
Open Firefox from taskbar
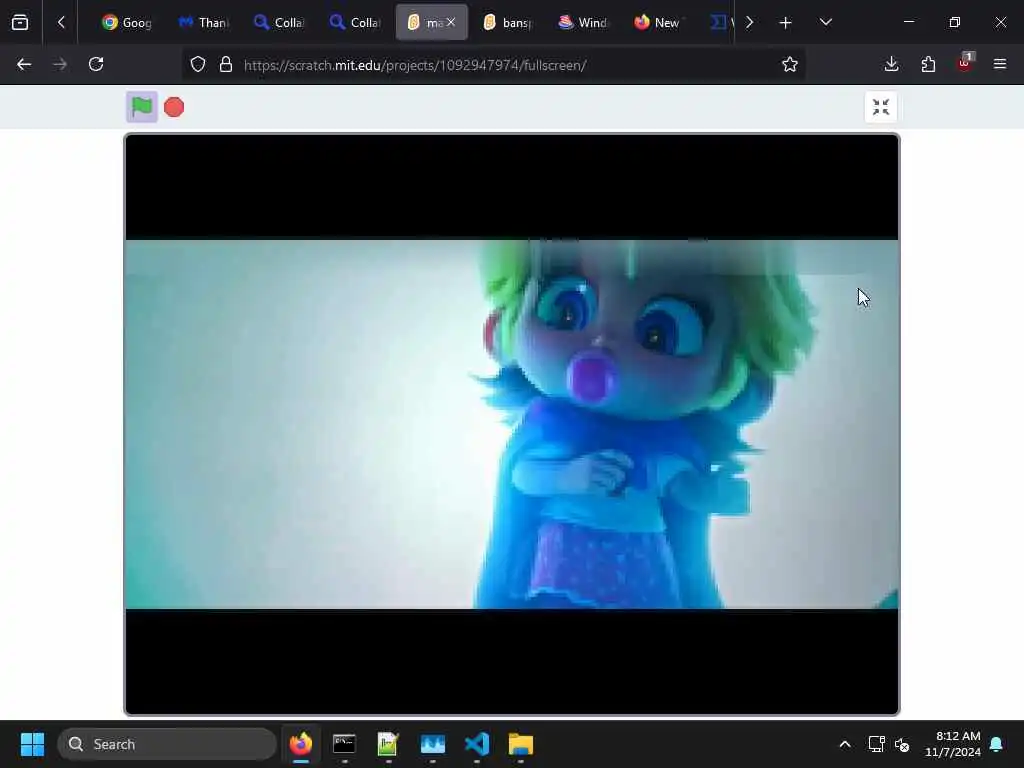300,744
